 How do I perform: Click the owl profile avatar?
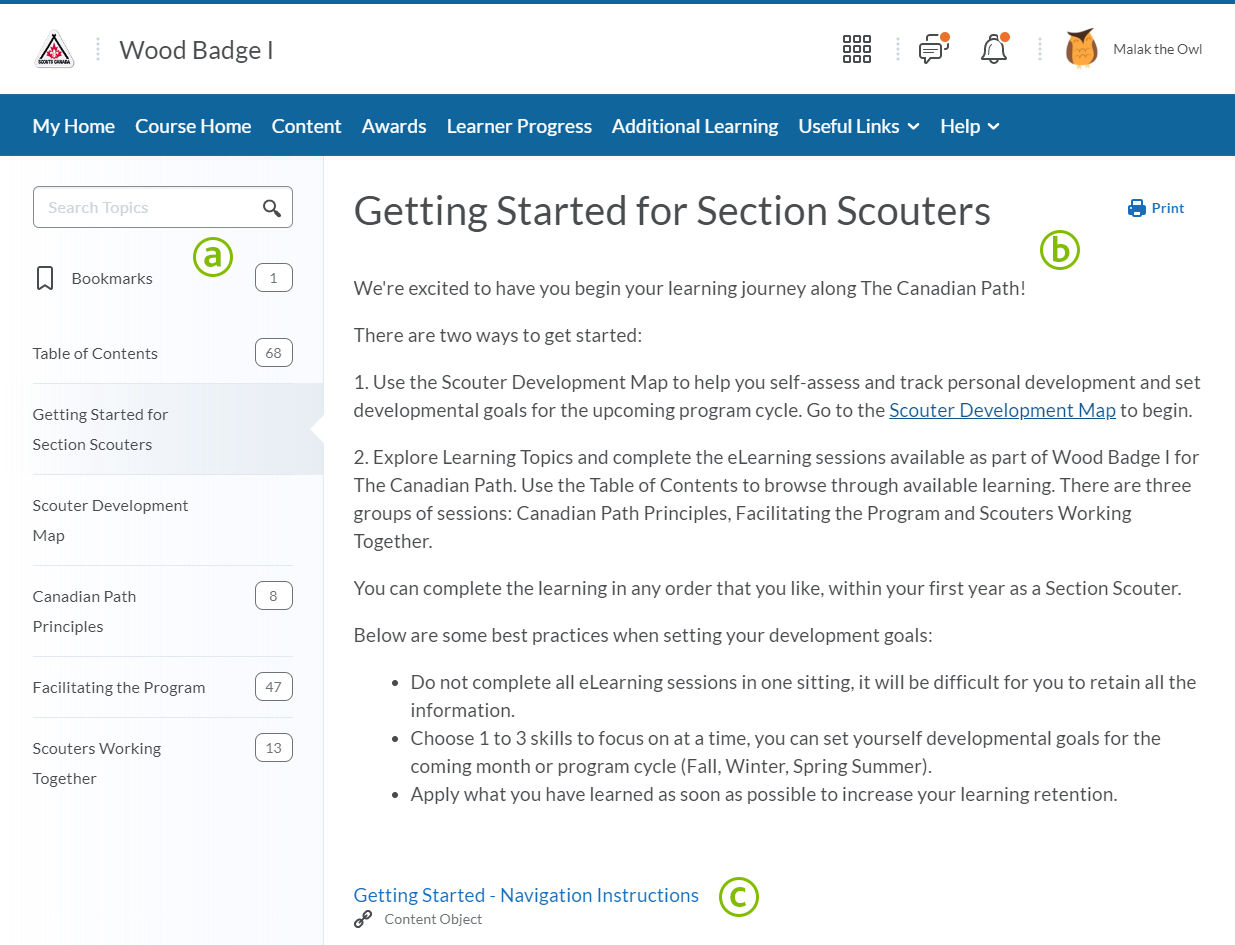click(x=1081, y=49)
